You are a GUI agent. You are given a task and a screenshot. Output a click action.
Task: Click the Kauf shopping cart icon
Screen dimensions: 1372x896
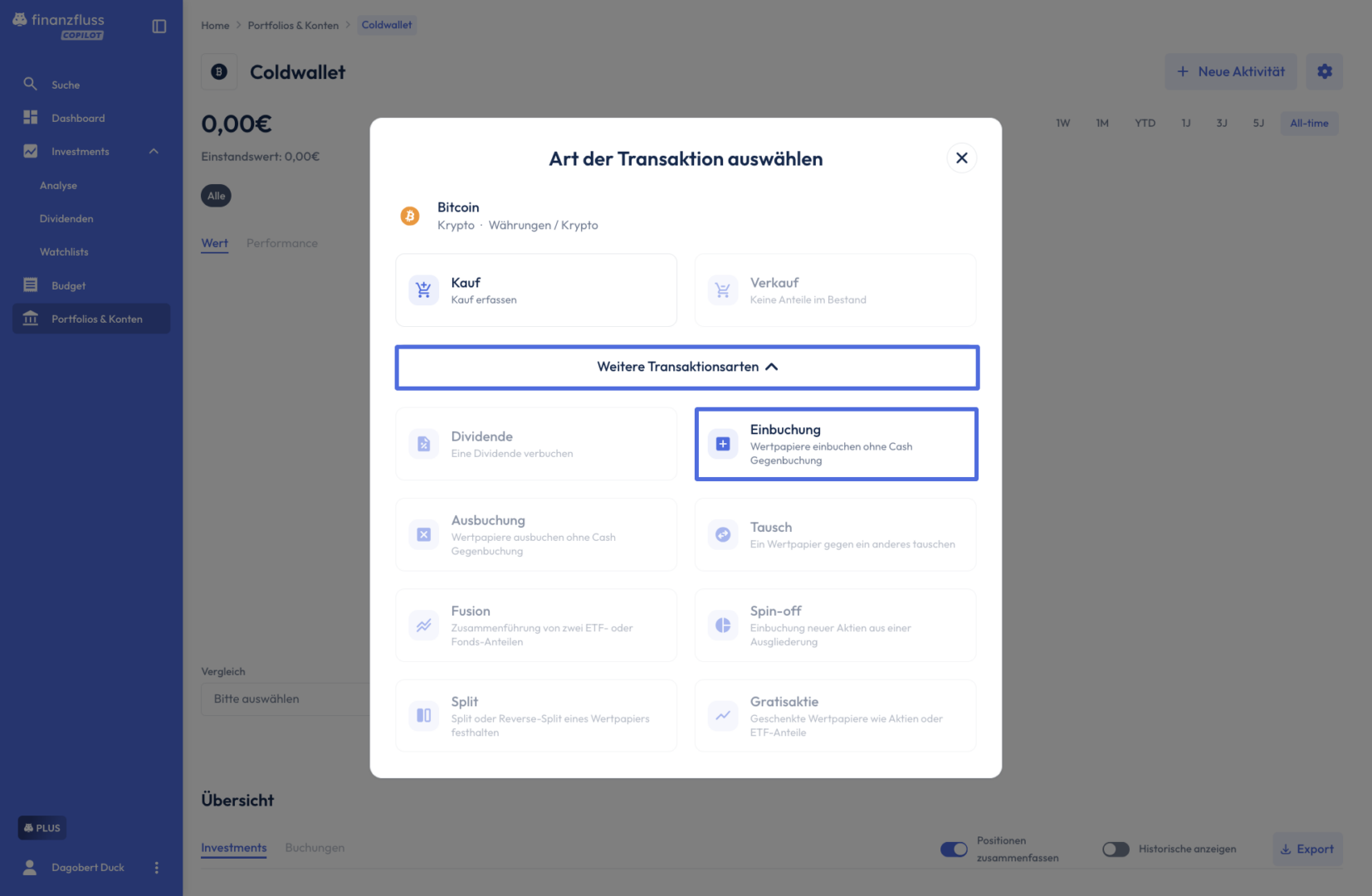tap(423, 290)
